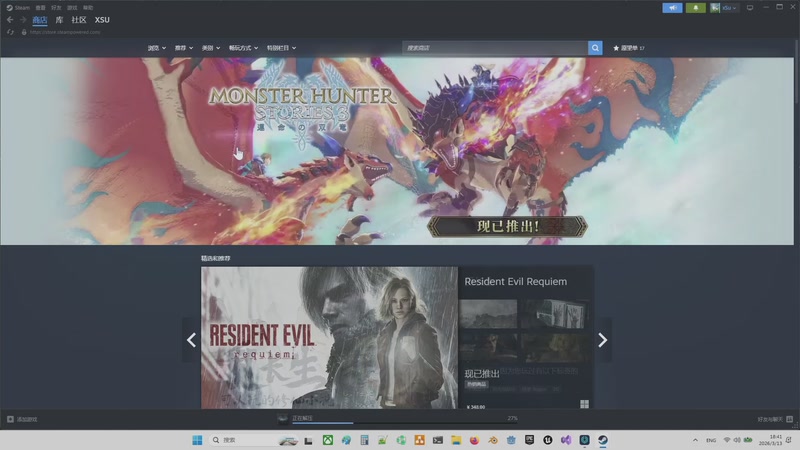Go back with the left arrow

(10, 20)
